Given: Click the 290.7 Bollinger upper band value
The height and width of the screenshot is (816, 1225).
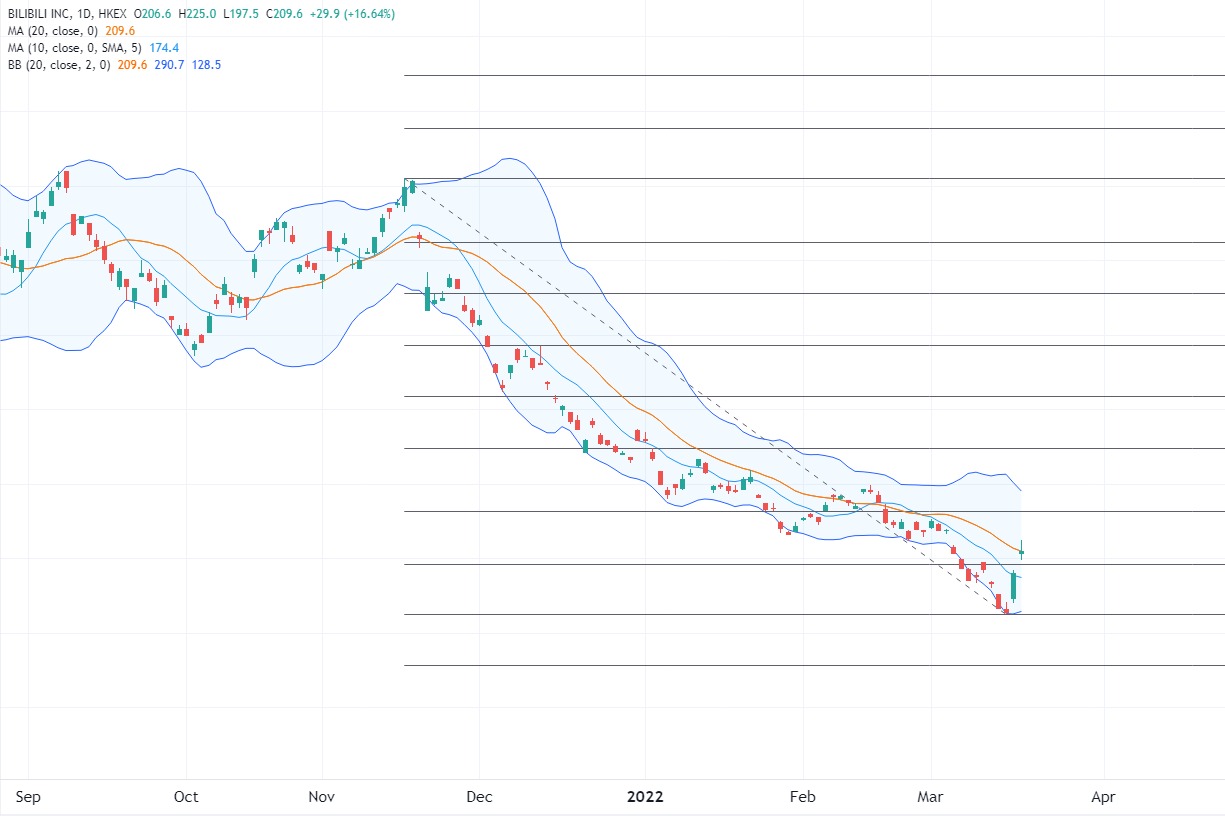Looking at the screenshot, I should (x=169, y=64).
